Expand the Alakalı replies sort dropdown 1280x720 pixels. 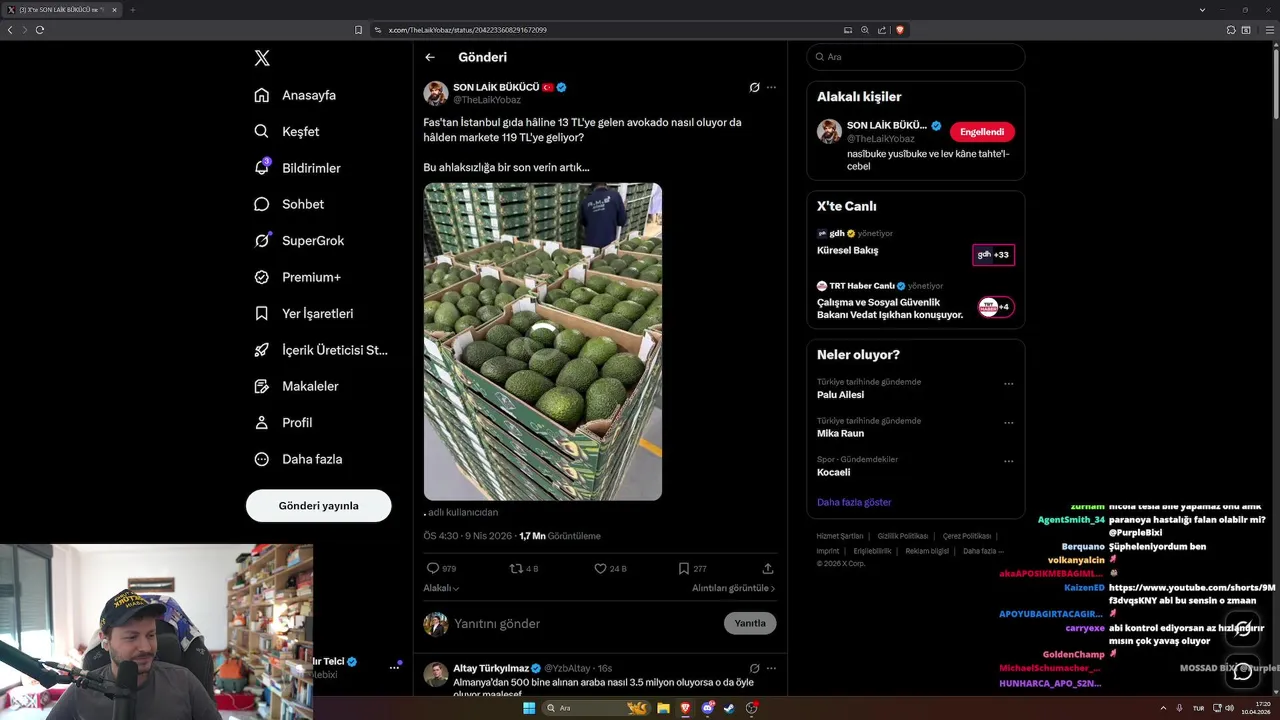click(x=441, y=588)
